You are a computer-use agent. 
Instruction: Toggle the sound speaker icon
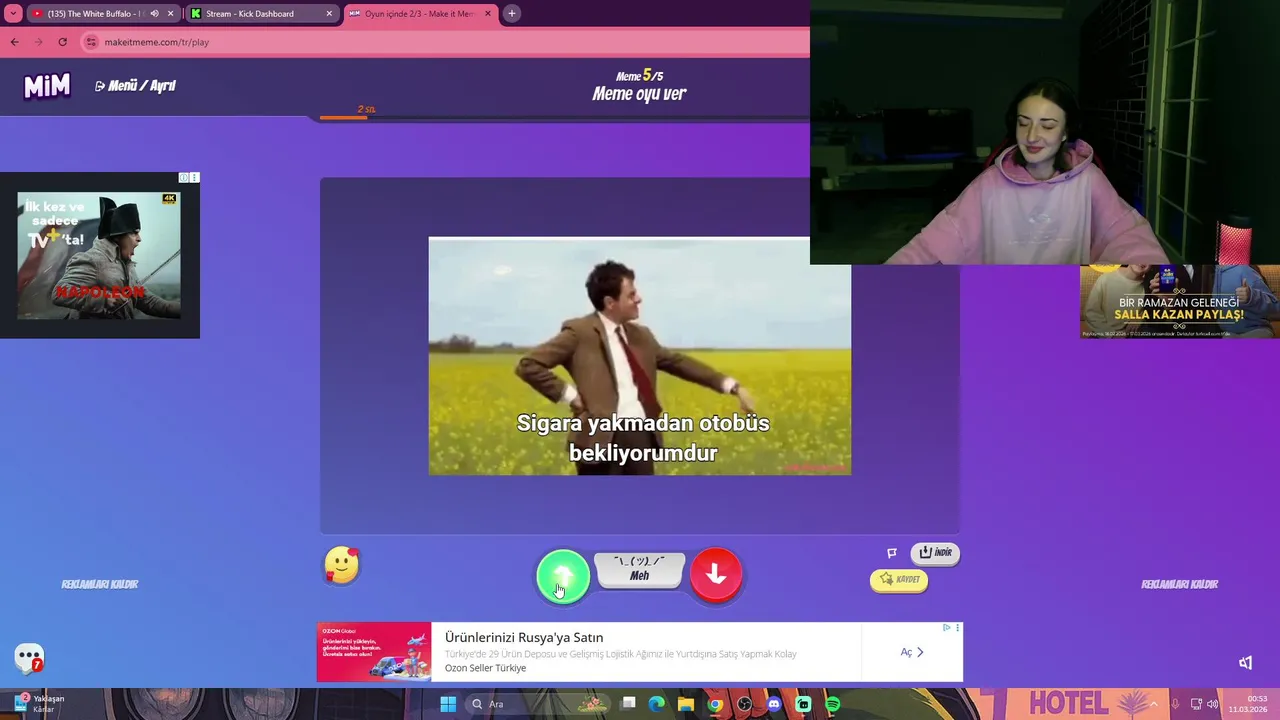pos(1246,662)
